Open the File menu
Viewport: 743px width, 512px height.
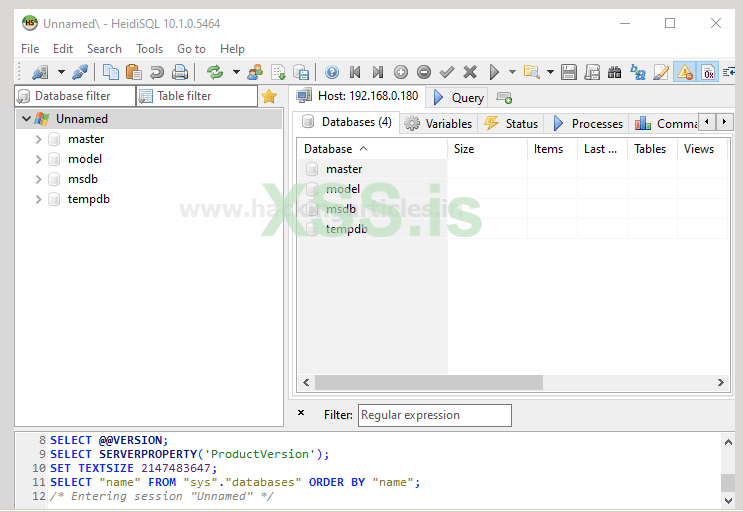pyautogui.click(x=30, y=49)
